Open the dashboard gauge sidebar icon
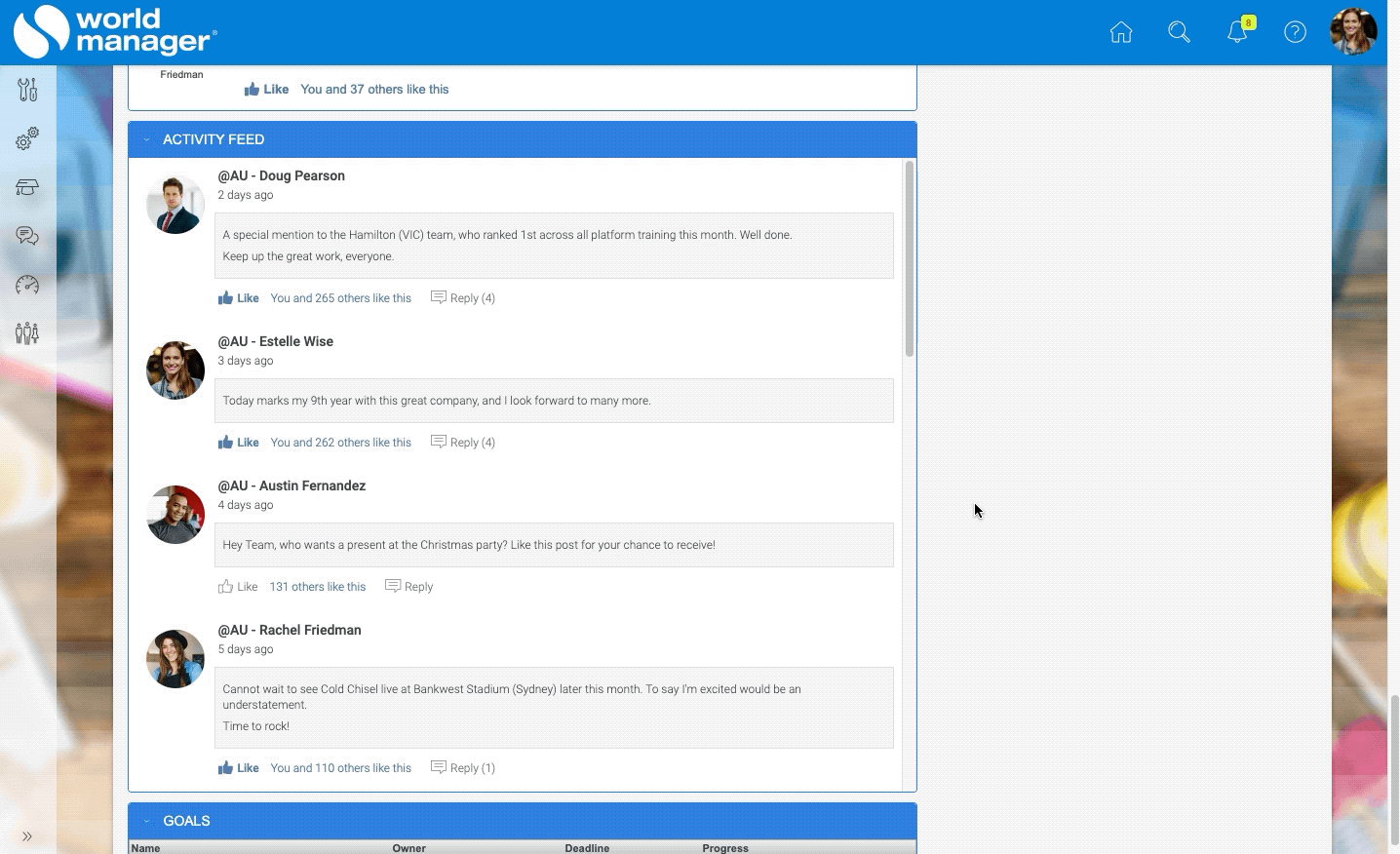1400x854 pixels. (x=27, y=285)
